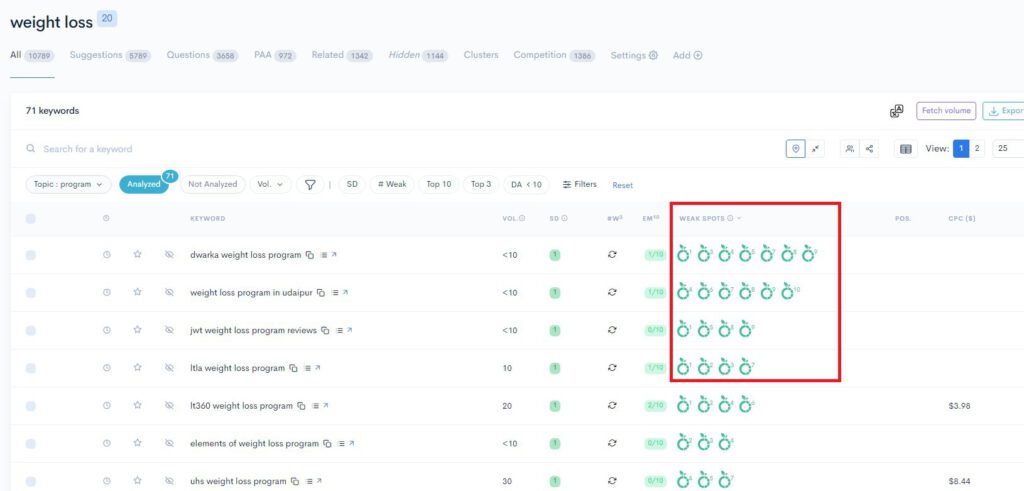Click the collapse arrows icon in toolbar
The width and height of the screenshot is (1024, 491).
[x=815, y=149]
